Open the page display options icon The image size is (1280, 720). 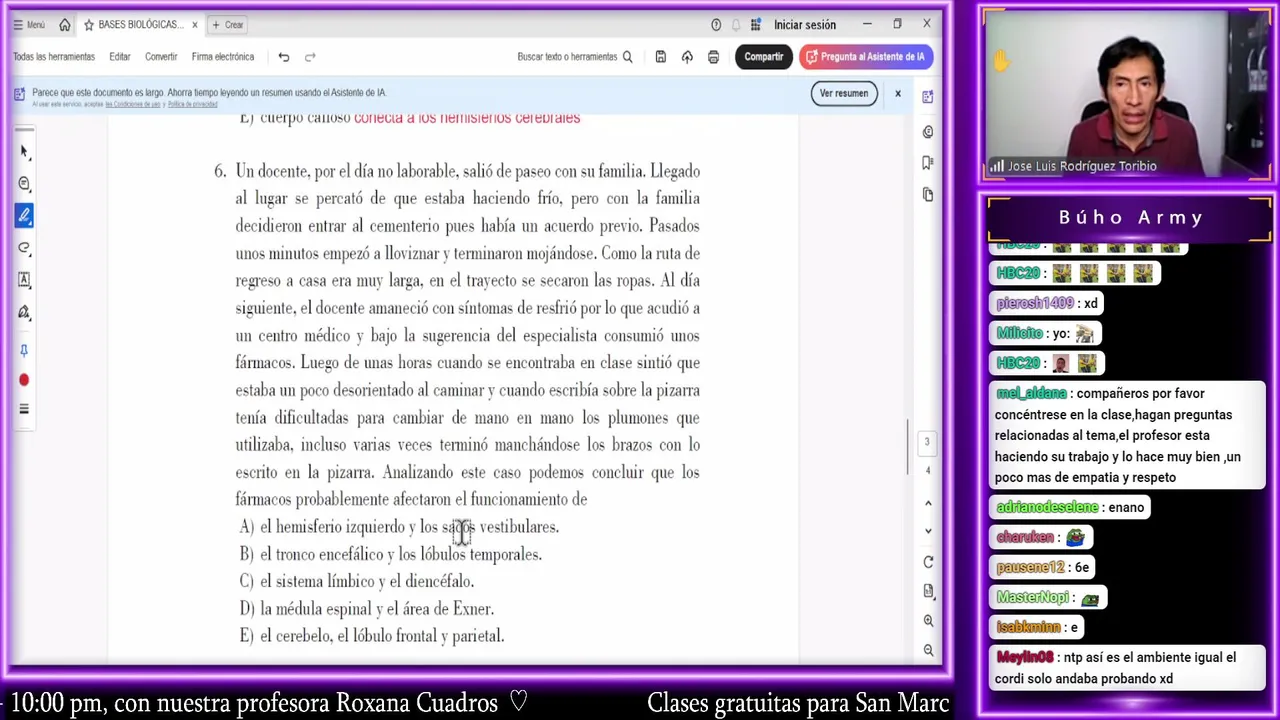click(x=928, y=592)
